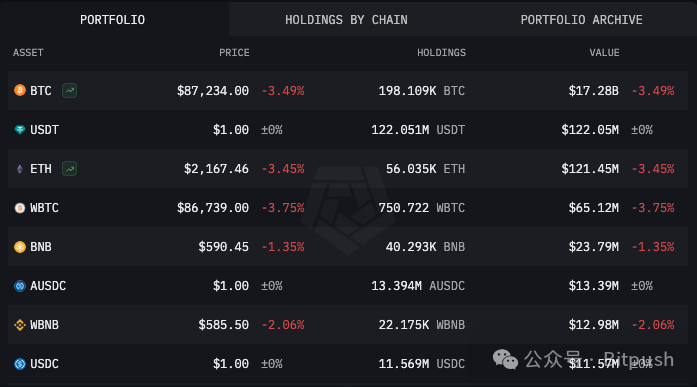Click the ETH price chart icon

(69, 169)
